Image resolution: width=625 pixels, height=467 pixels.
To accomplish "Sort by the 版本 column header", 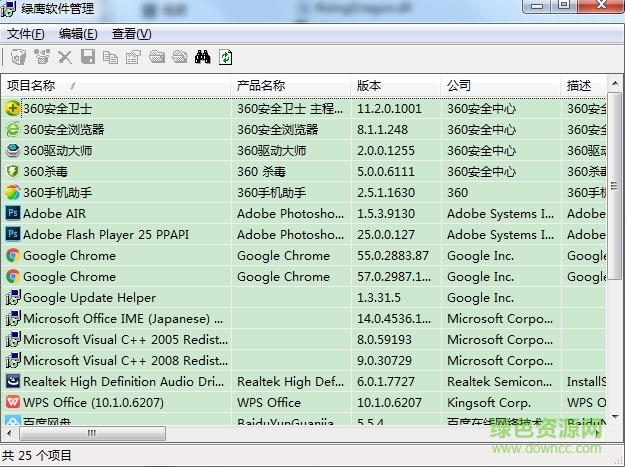I will 369,86.
